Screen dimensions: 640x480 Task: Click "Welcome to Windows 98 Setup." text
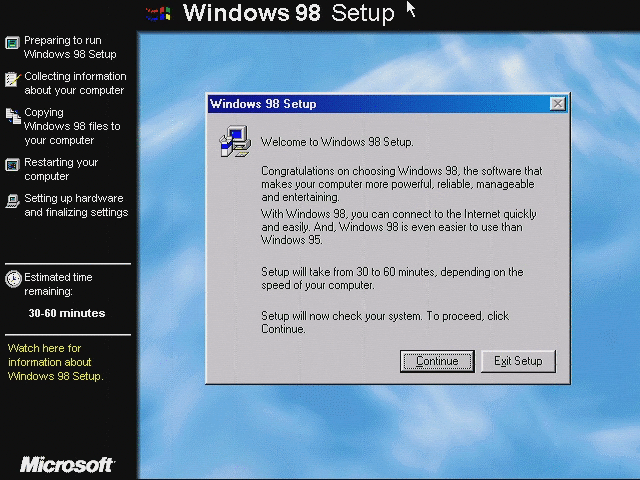(337, 142)
